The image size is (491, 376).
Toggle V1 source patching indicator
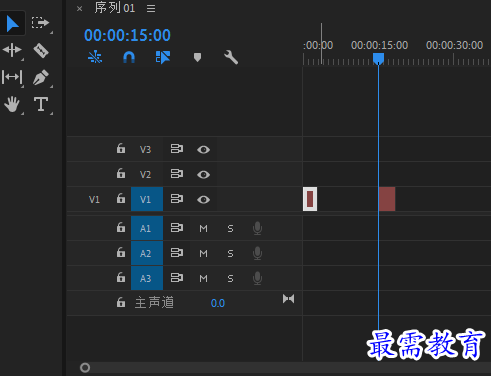point(94,199)
